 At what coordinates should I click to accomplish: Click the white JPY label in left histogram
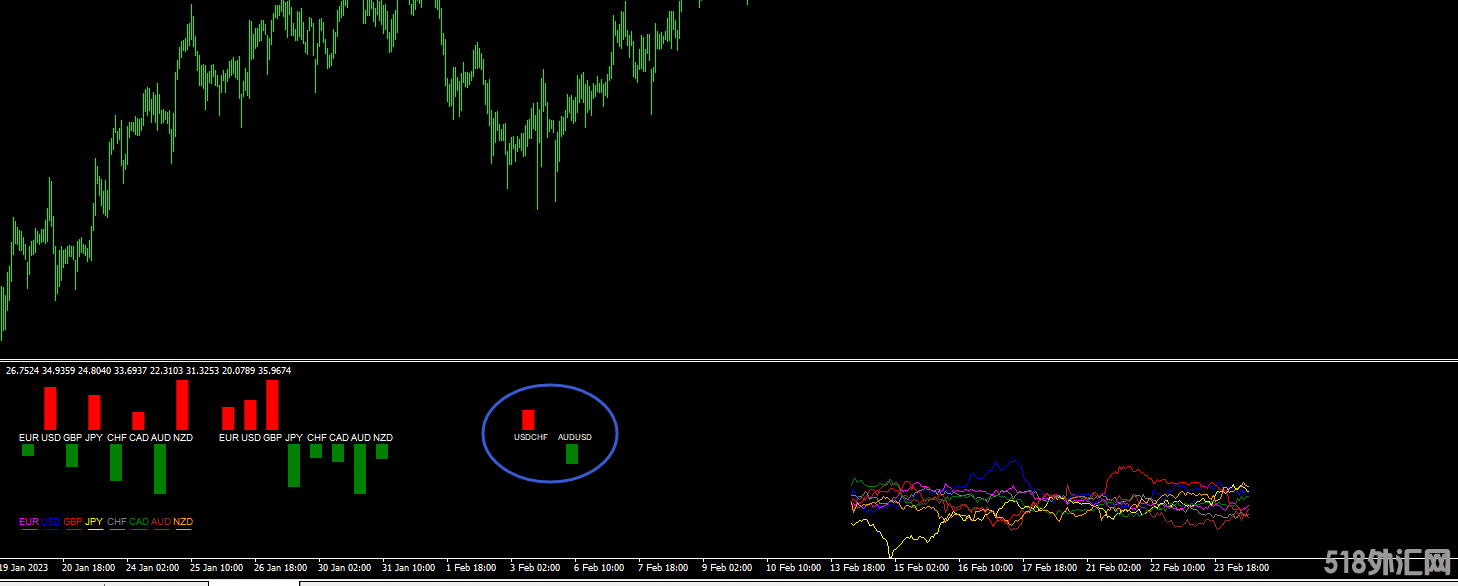(x=94, y=438)
